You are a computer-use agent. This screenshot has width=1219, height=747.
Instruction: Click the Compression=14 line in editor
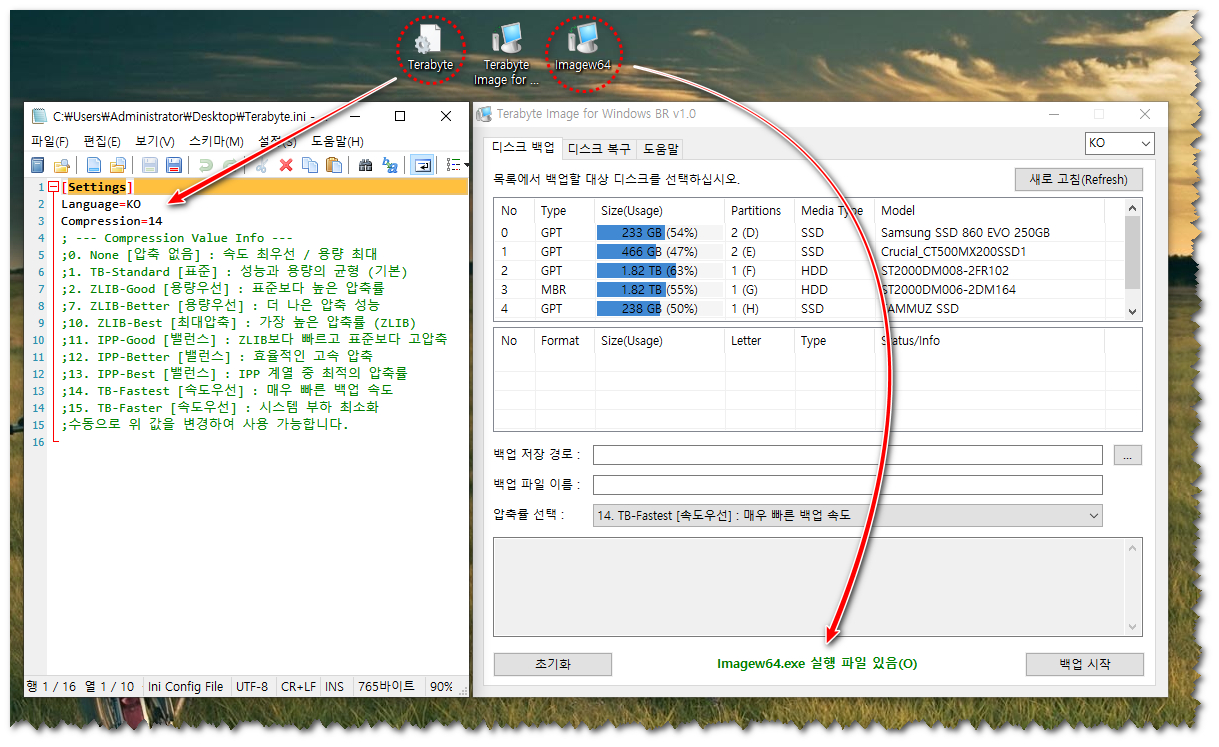[x=112, y=221]
